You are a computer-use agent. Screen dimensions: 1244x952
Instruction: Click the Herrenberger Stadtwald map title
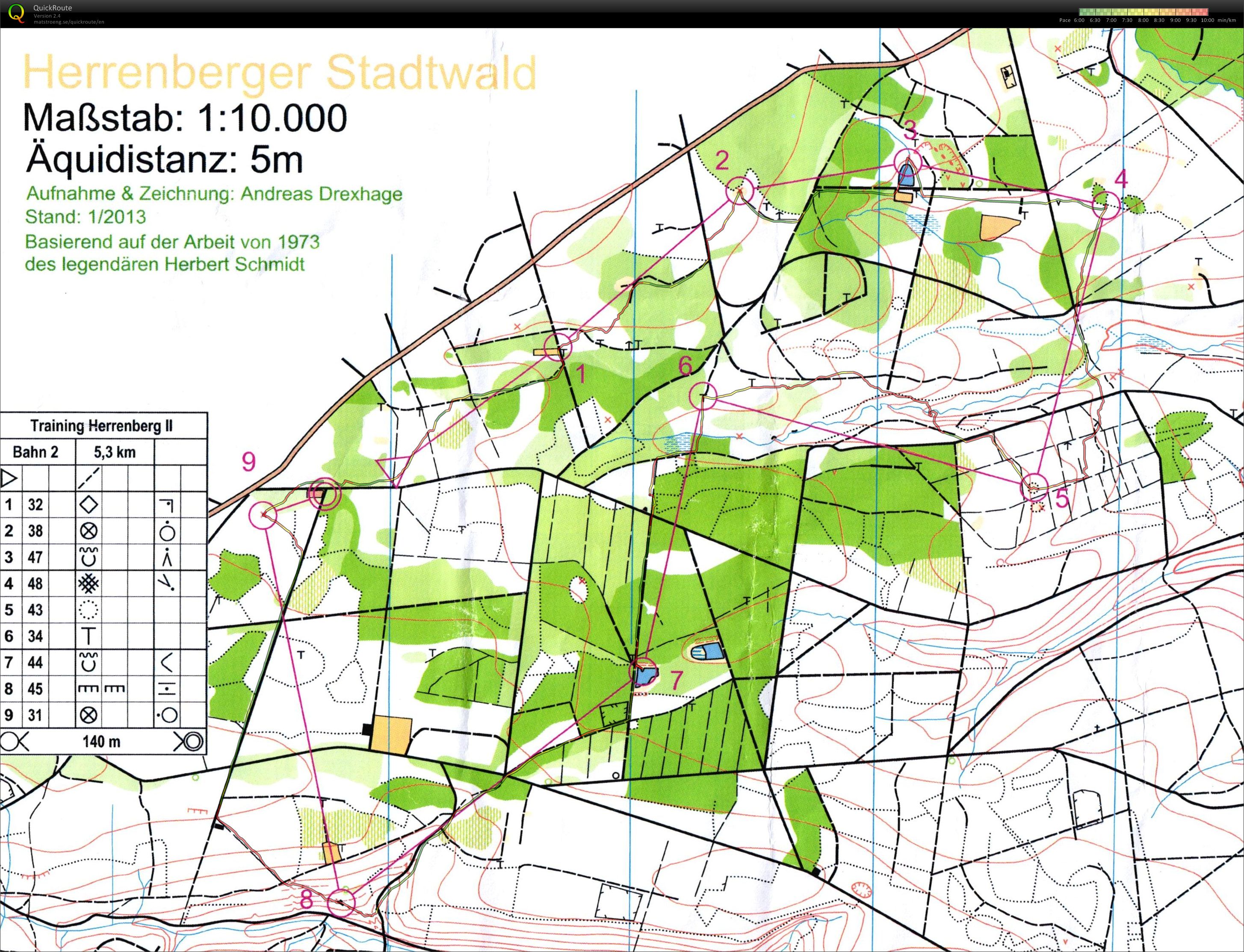(279, 73)
